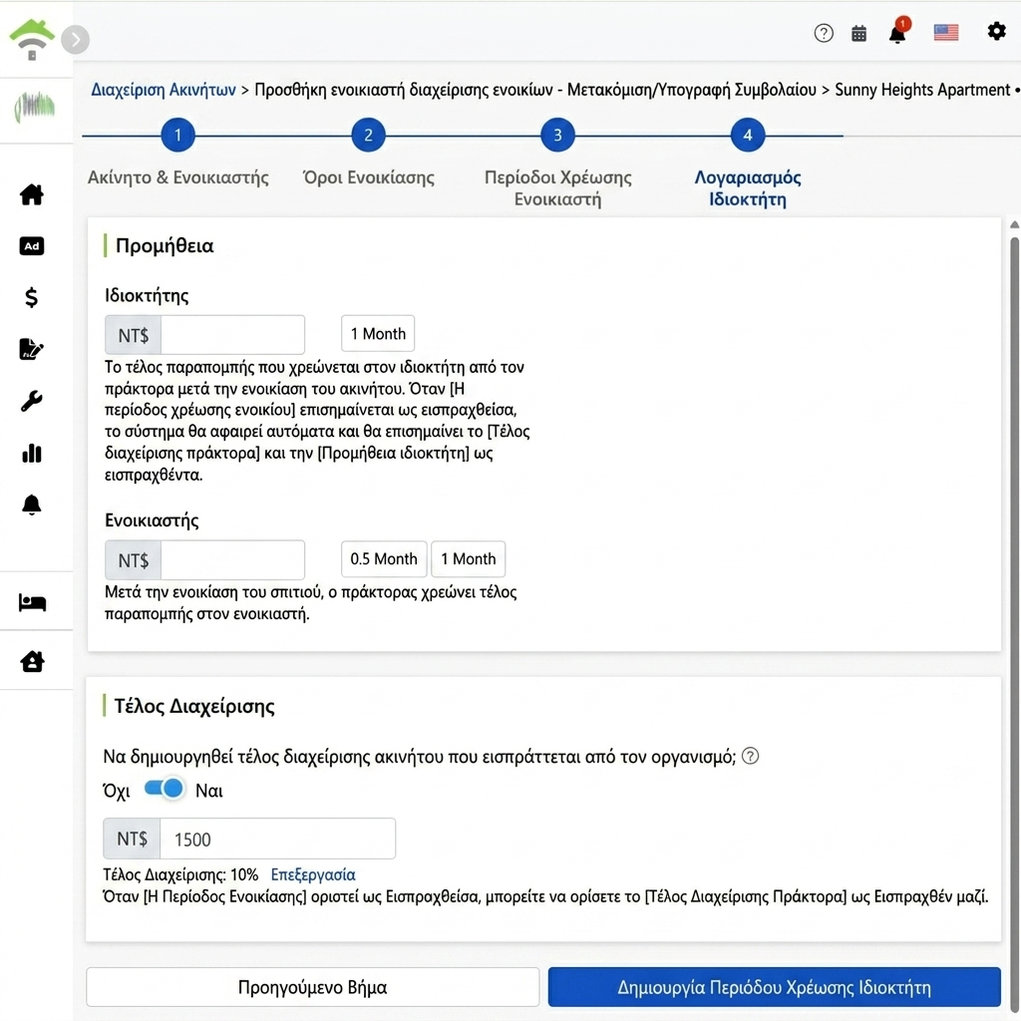Screen dimensions: 1021x1021
Task: Open the calendar icon in header
Action: [x=859, y=33]
